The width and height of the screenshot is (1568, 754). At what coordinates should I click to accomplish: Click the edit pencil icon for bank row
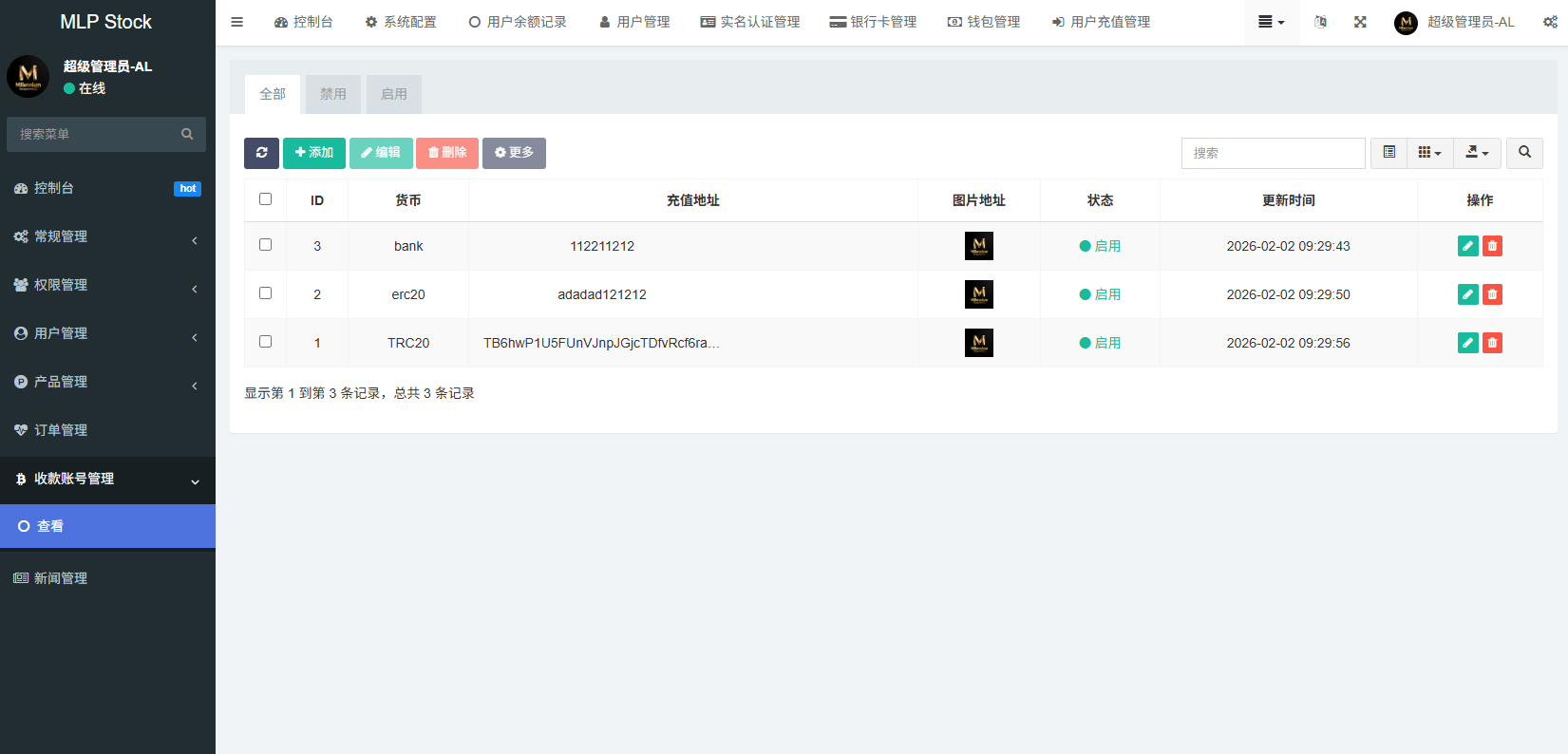click(x=1467, y=246)
